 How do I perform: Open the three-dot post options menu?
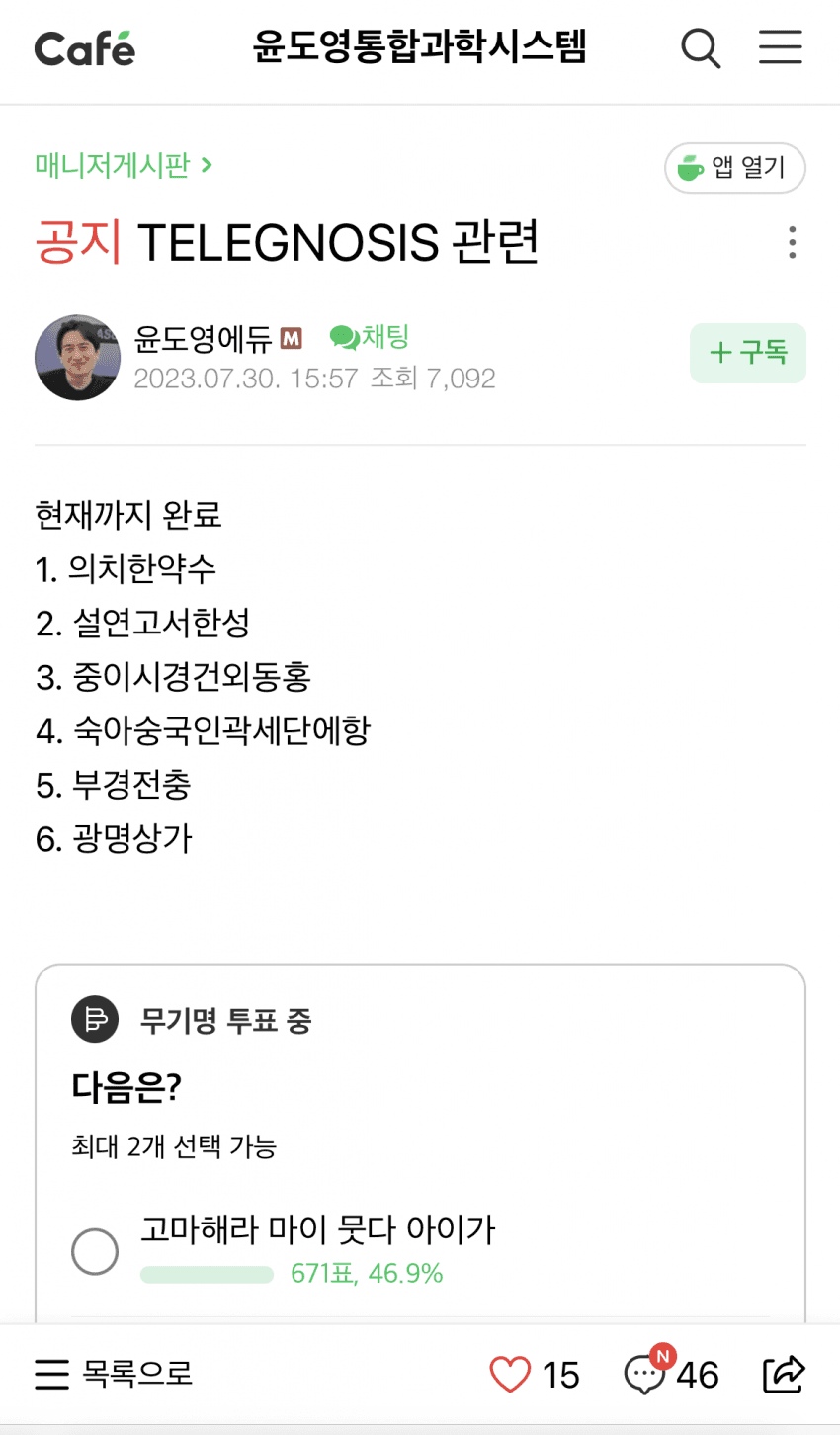pos(792,242)
